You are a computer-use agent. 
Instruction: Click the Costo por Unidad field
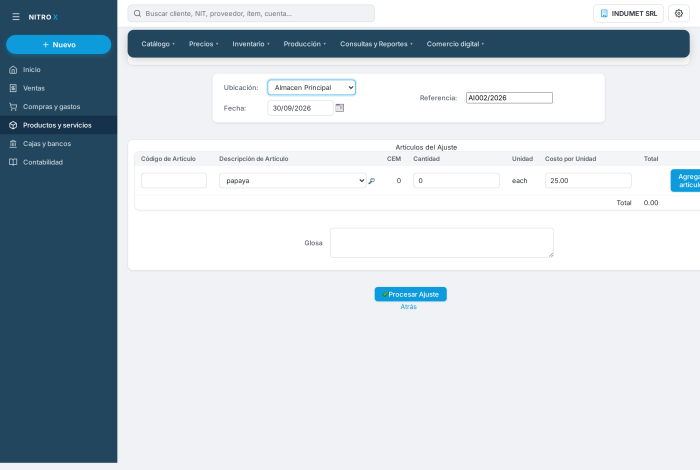tap(588, 181)
